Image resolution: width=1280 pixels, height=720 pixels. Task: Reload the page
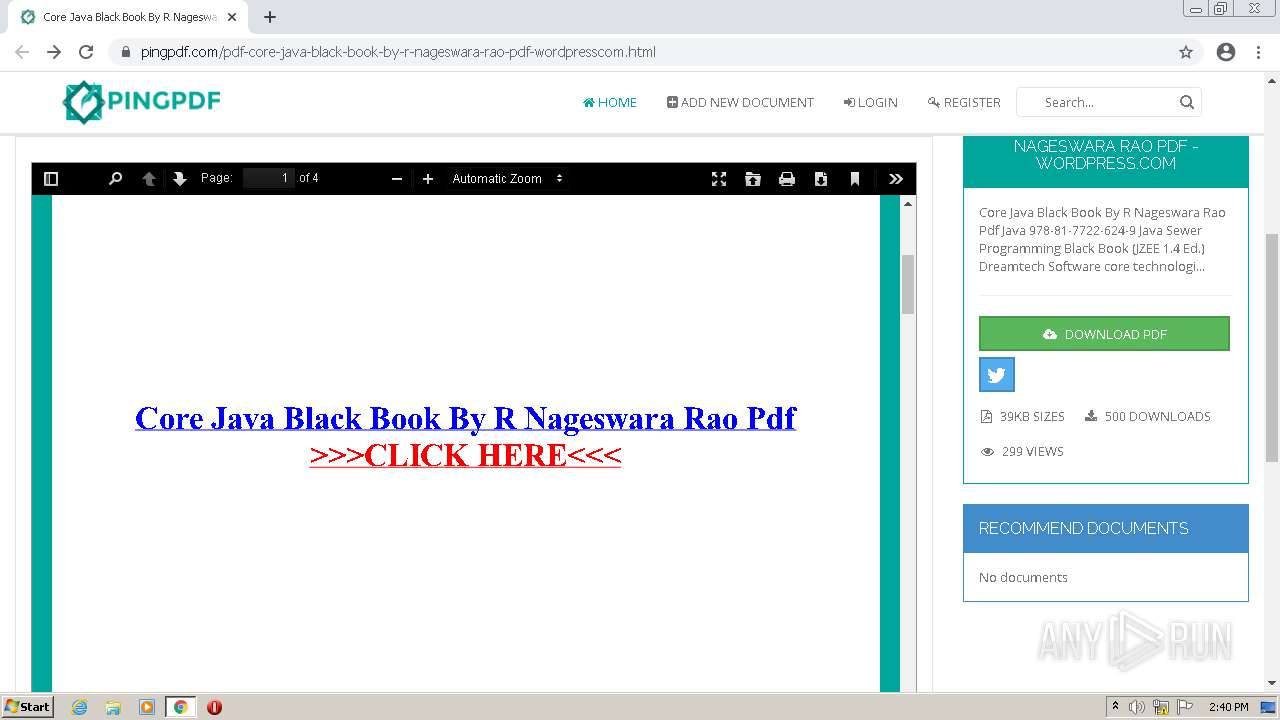[86, 52]
